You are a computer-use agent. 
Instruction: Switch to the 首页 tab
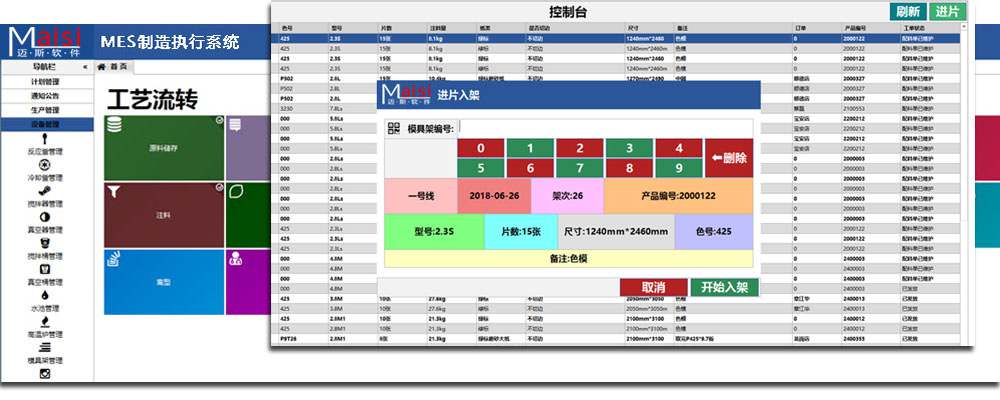(x=115, y=66)
